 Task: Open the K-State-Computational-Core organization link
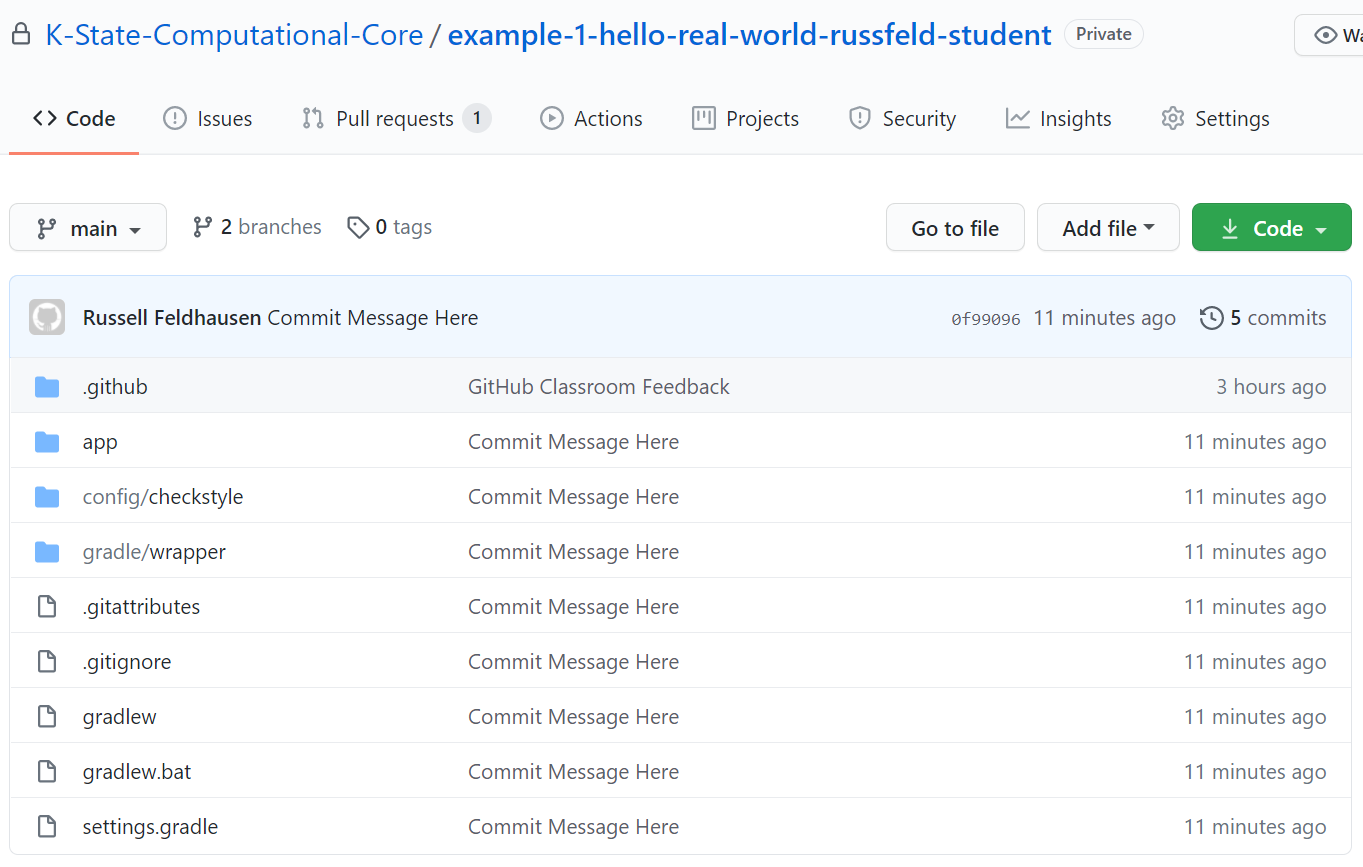pos(234,35)
